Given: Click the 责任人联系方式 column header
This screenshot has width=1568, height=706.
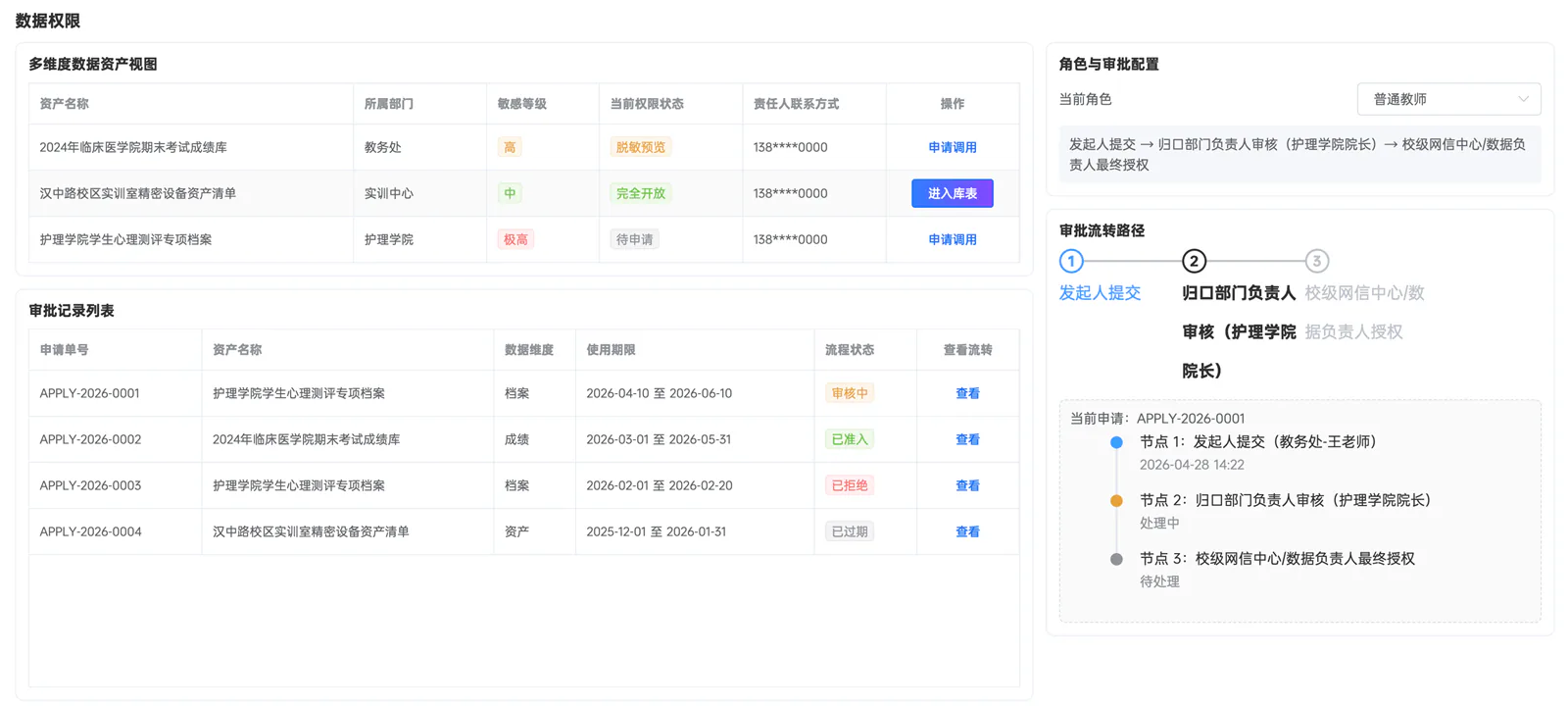Looking at the screenshot, I should click(x=796, y=104).
